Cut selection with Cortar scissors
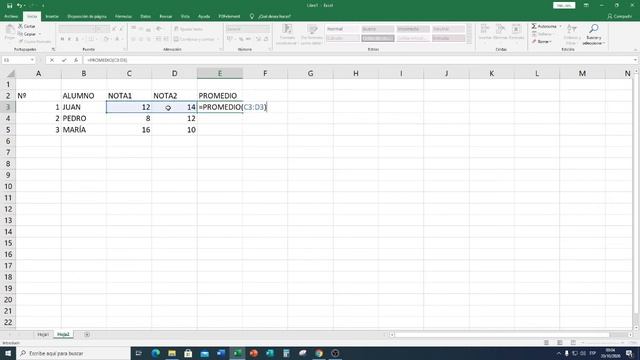The height and width of the screenshot is (360, 640). (x=27, y=26)
